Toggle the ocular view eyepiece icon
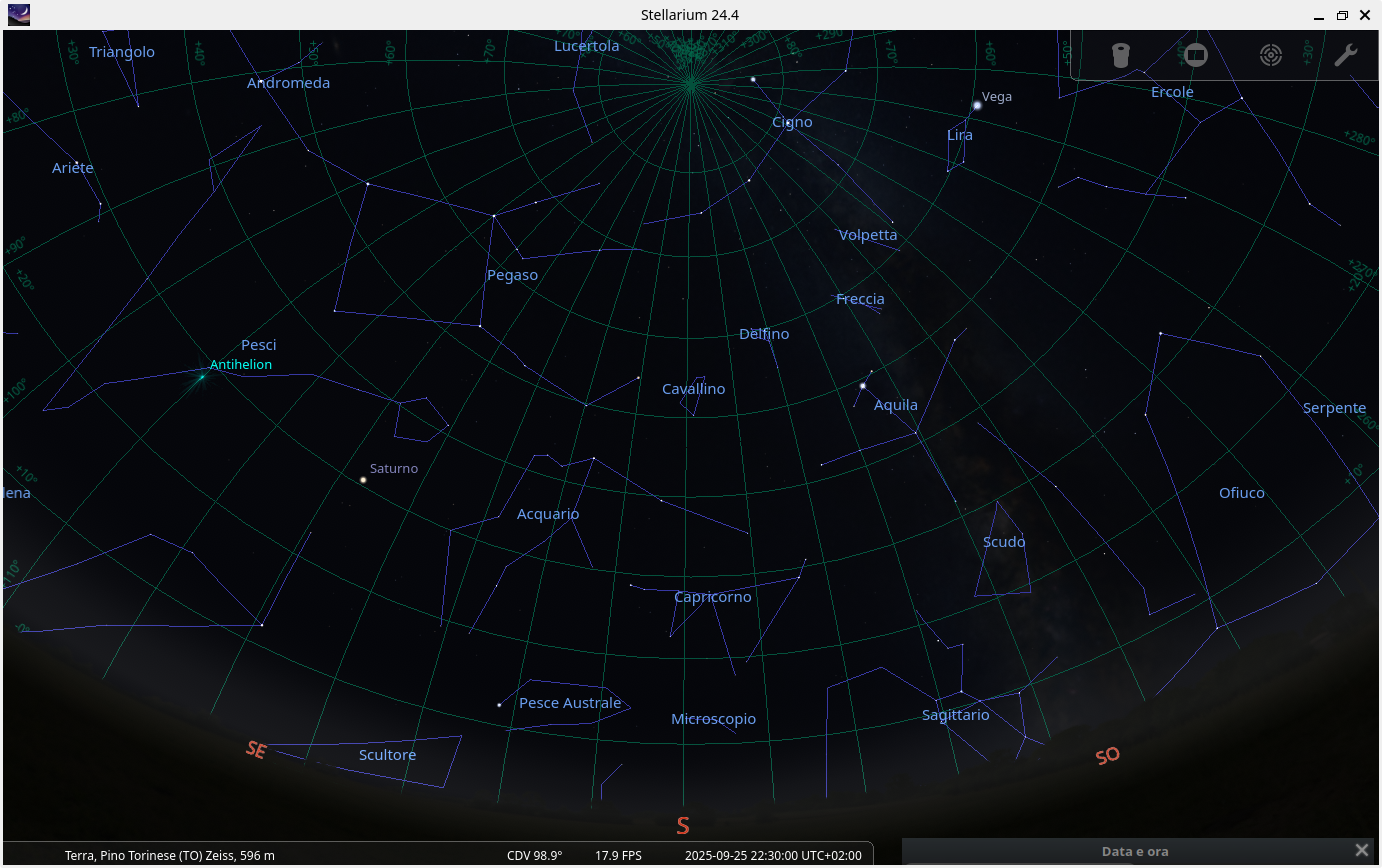The width and height of the screenshot is (1382, 868). click(x=1121, y=55)
